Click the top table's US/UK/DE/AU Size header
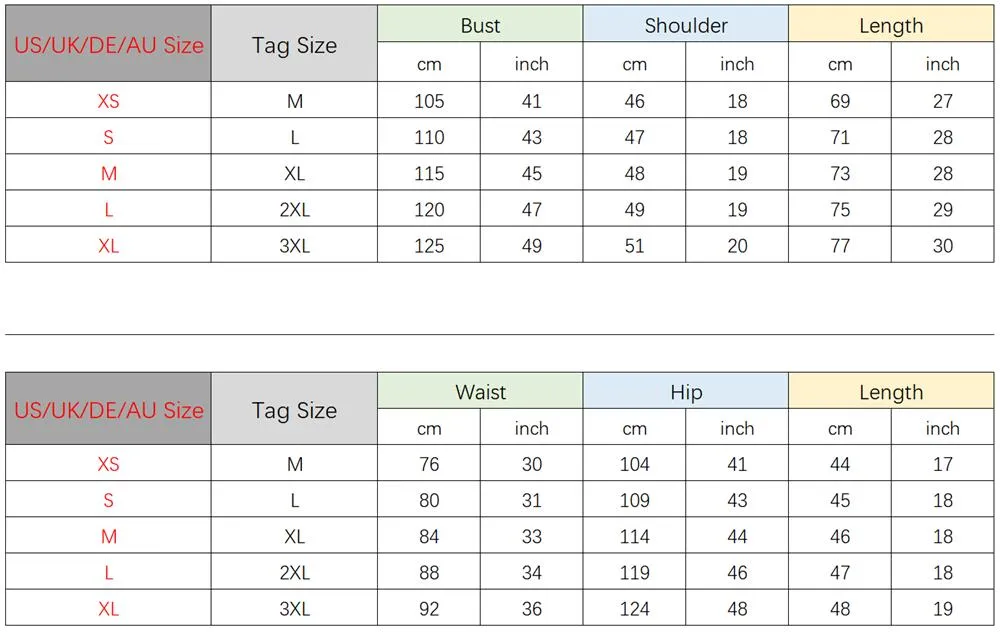 pos(108,44)
